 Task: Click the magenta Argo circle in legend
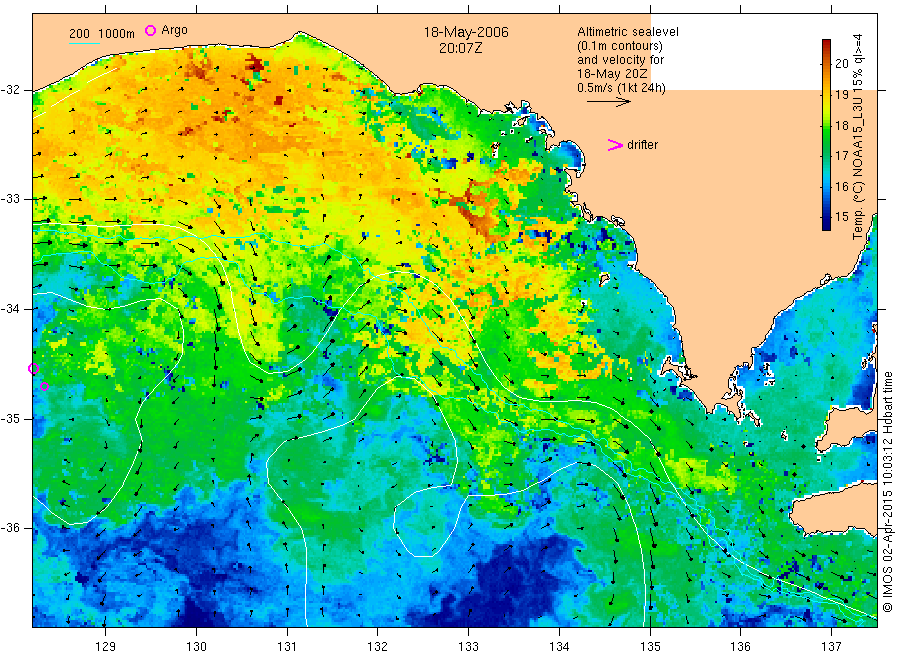tap(150, 30)
